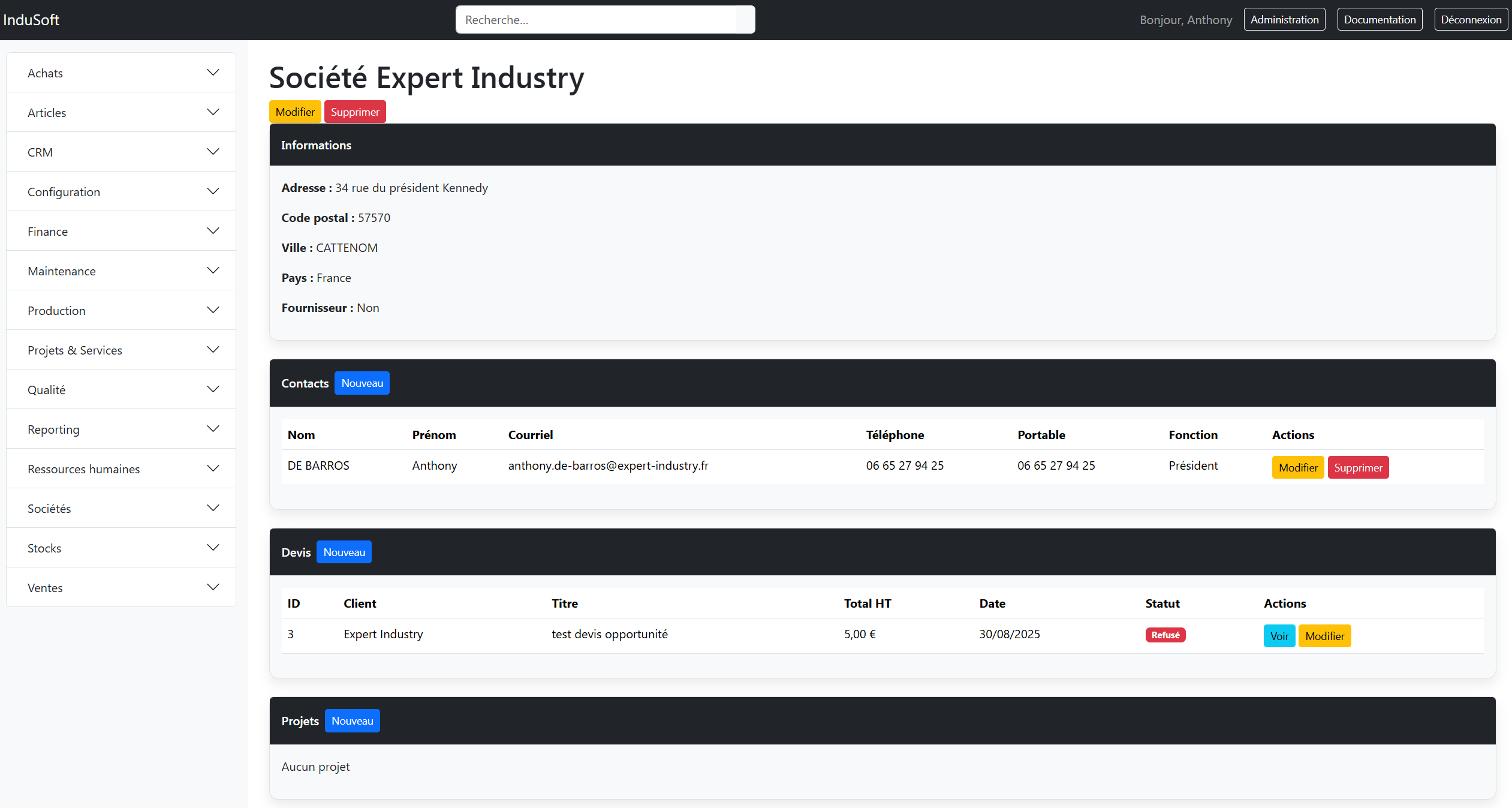Expand the Ventes accordion item

(121, 587)
